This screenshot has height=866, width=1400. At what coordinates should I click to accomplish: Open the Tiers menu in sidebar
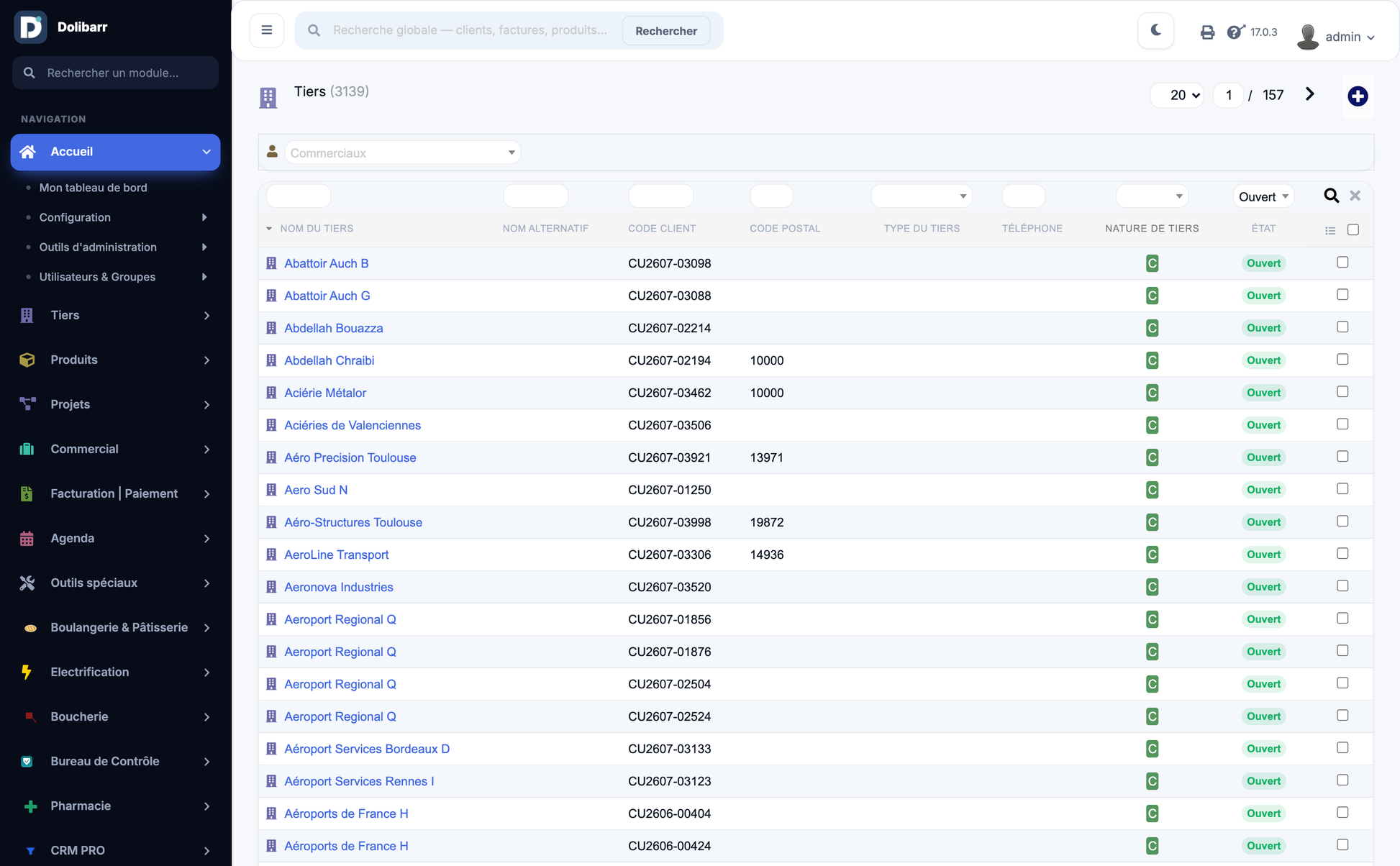click(x=115, y=315)
